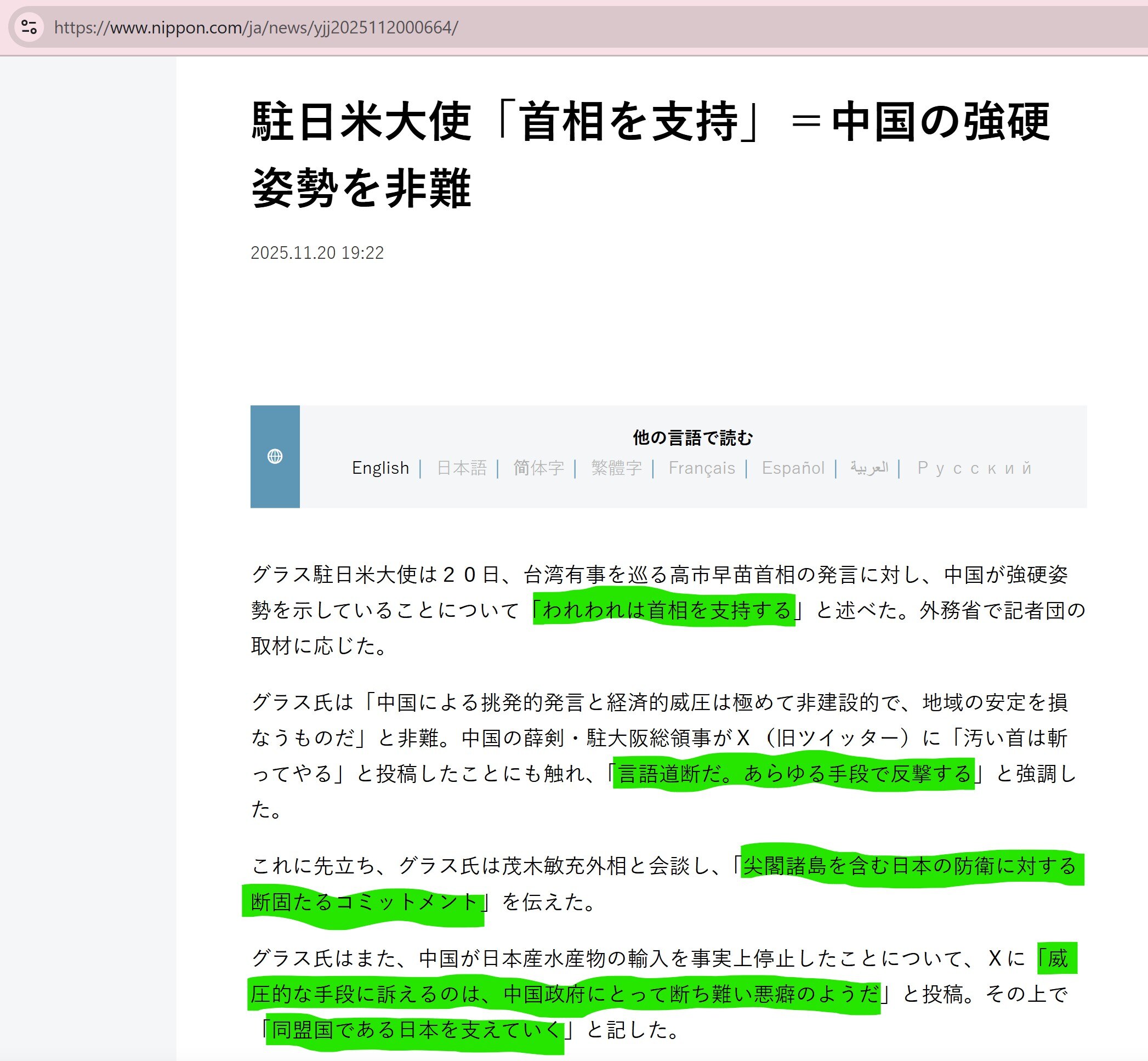This screenshot has width=1148, height=1061.
Task: Select the English language option
Action: tap(380, 467)
